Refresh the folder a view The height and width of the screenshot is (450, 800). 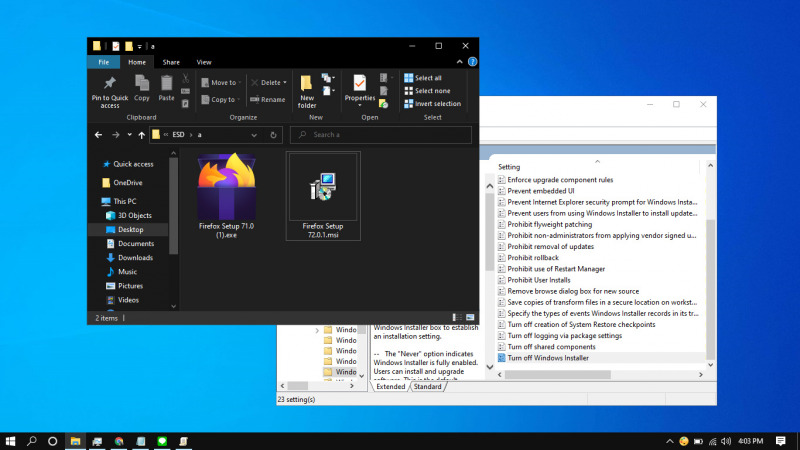[273, 135]
